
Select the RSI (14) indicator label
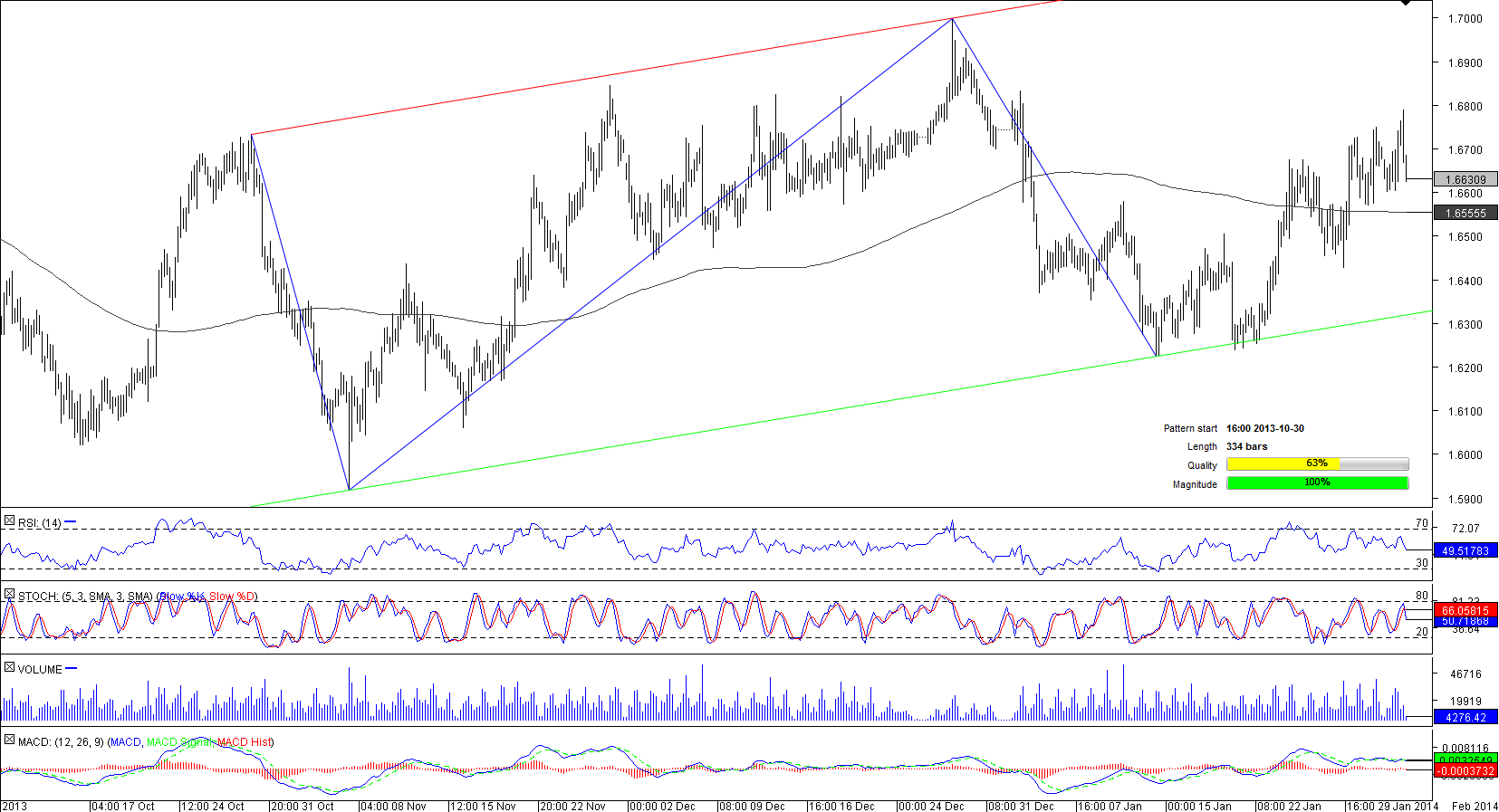(39, 523)
